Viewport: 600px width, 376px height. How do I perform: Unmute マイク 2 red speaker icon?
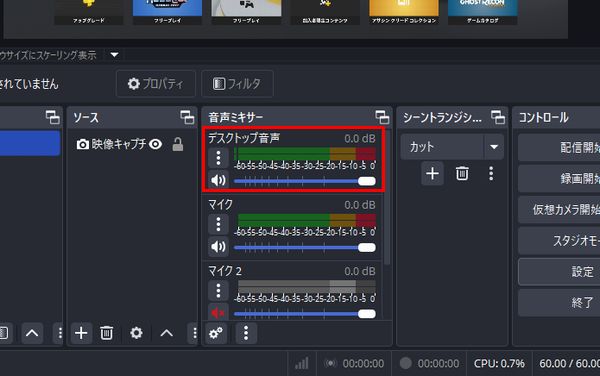pyautogui.click(x=218, y=313)
